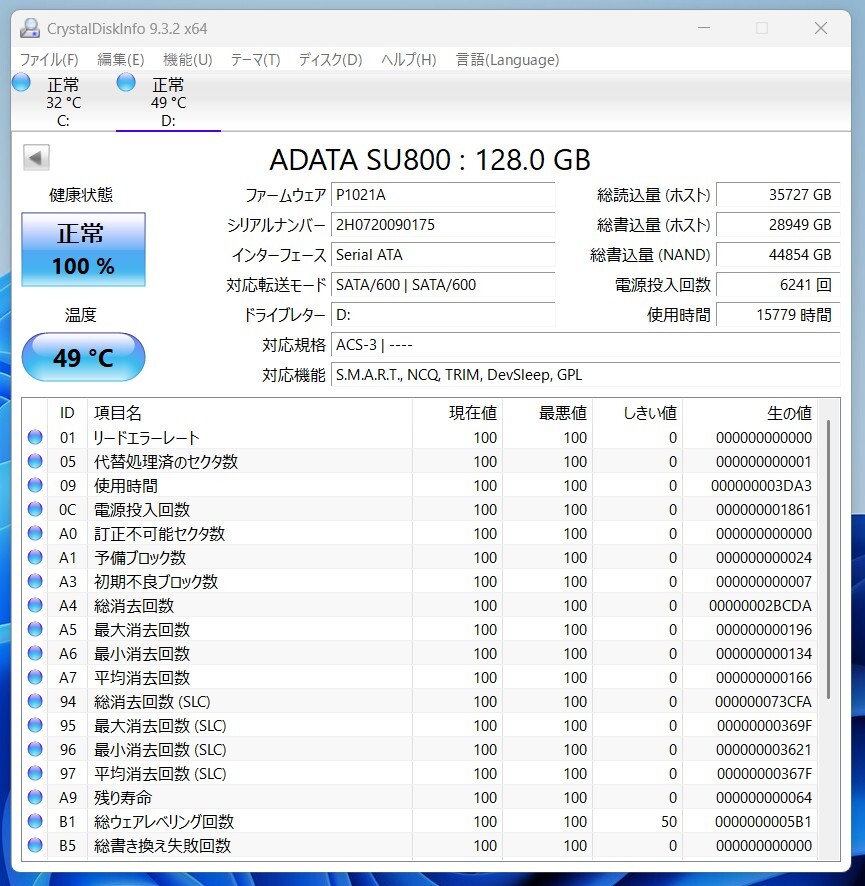865x886 pixels.
Task: Click status orb of row 05 代替処理済のセクタ数
Action: [35, 462]
